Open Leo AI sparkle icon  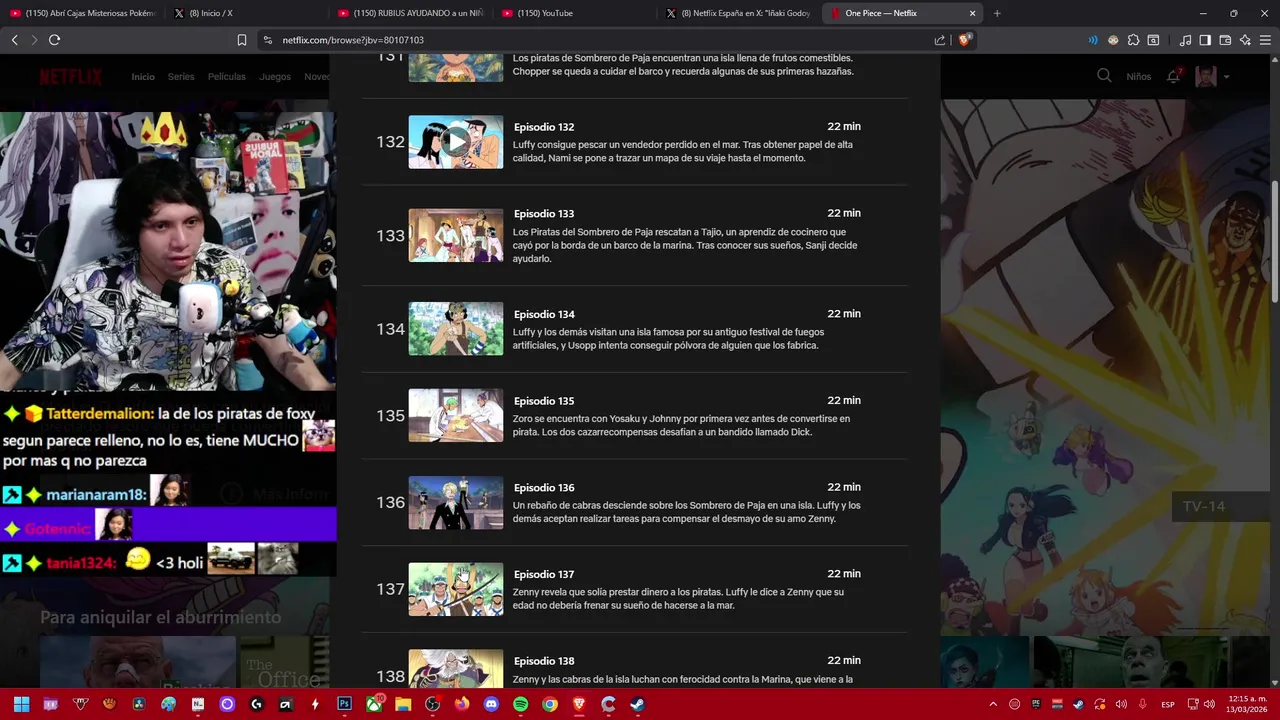coord(1245,40)
